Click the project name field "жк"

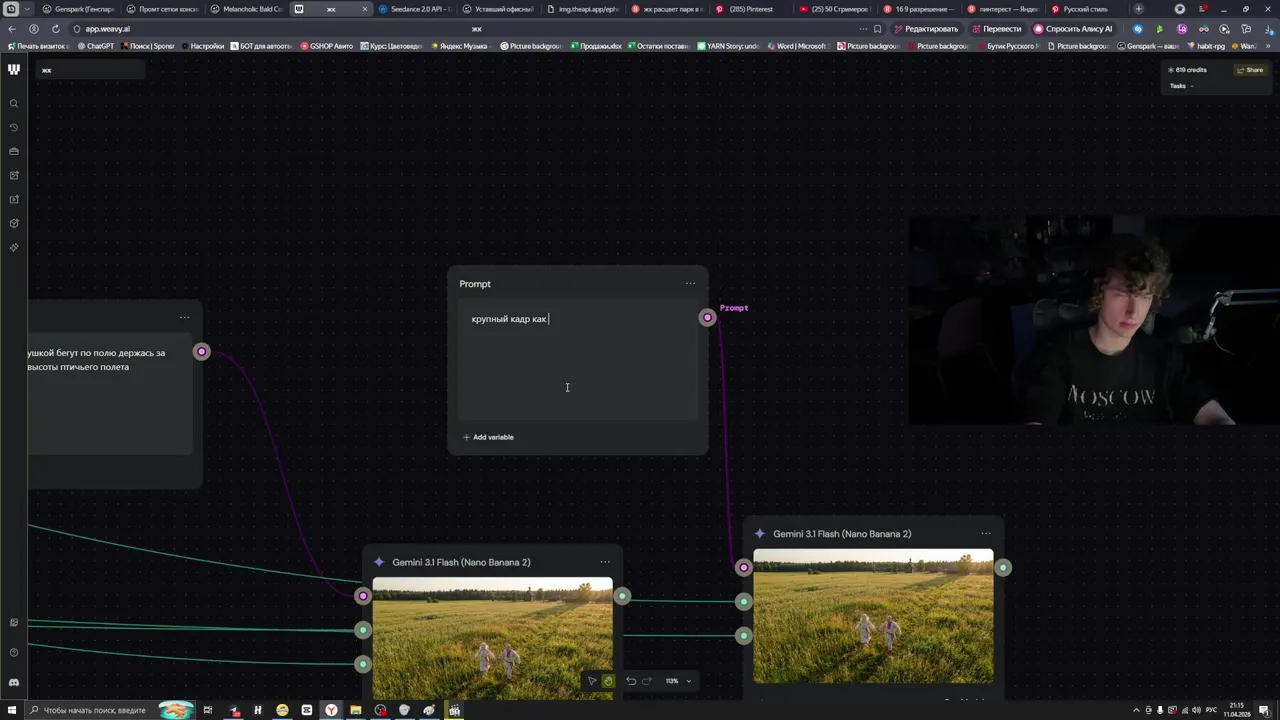click(x=90, y=70)
